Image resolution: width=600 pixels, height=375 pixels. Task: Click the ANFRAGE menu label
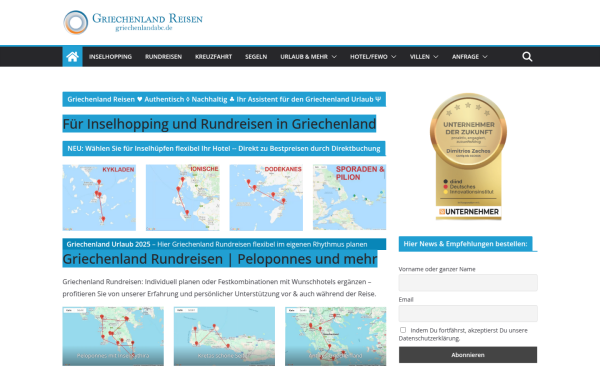click(465, 57)
